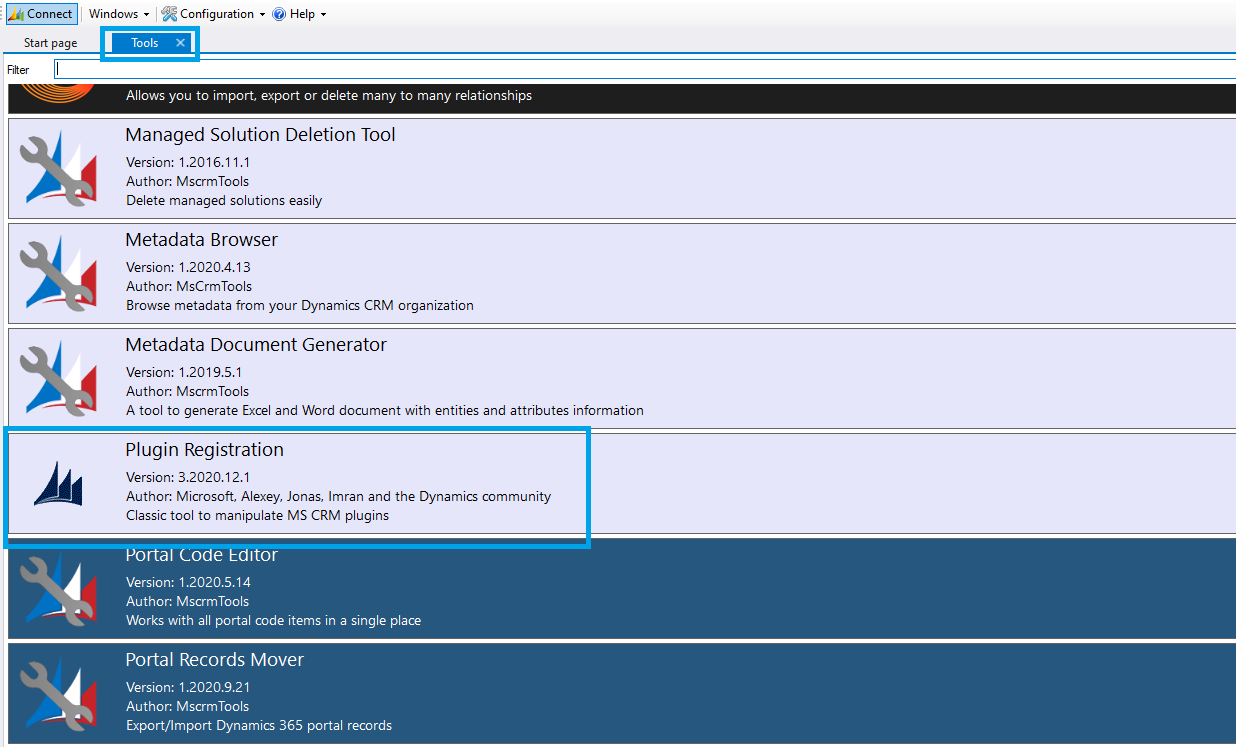Click 'Export/Import Dynamics 365 portal records' description
Image resolution: width=1236 pixels, height=747 pixels.
tap(259, 725)
